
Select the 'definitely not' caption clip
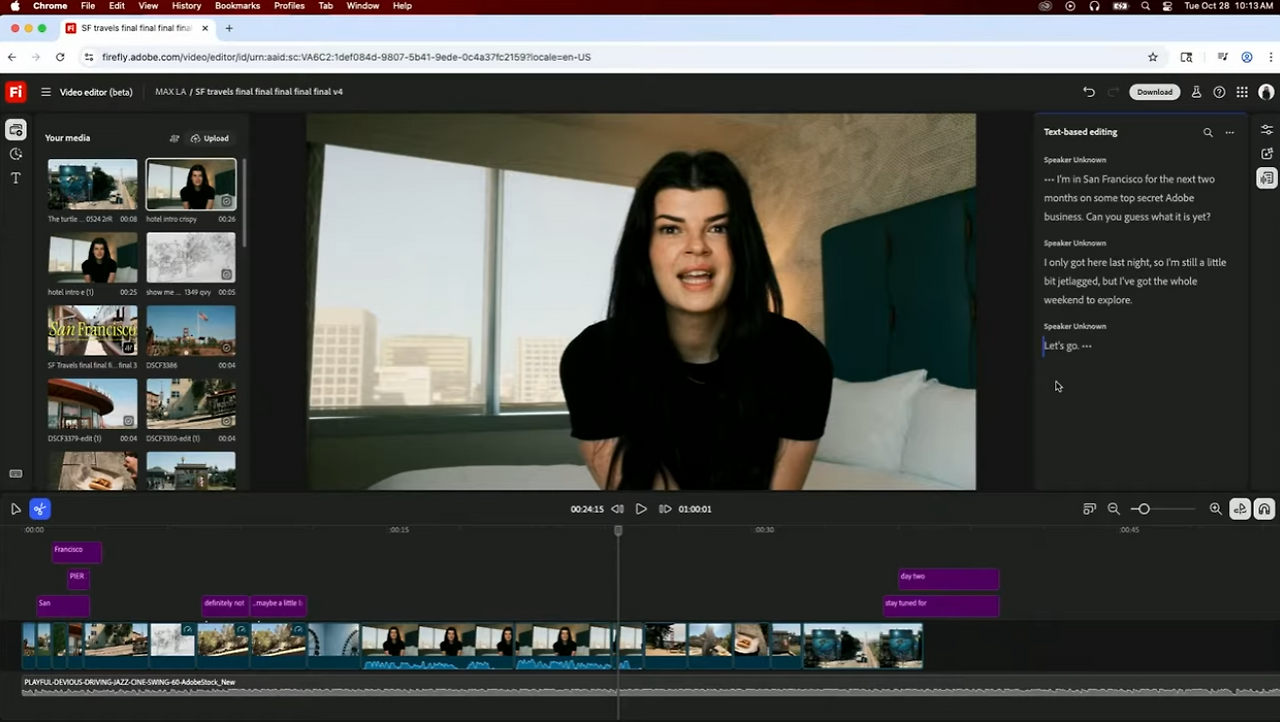(x=225, y=605)
